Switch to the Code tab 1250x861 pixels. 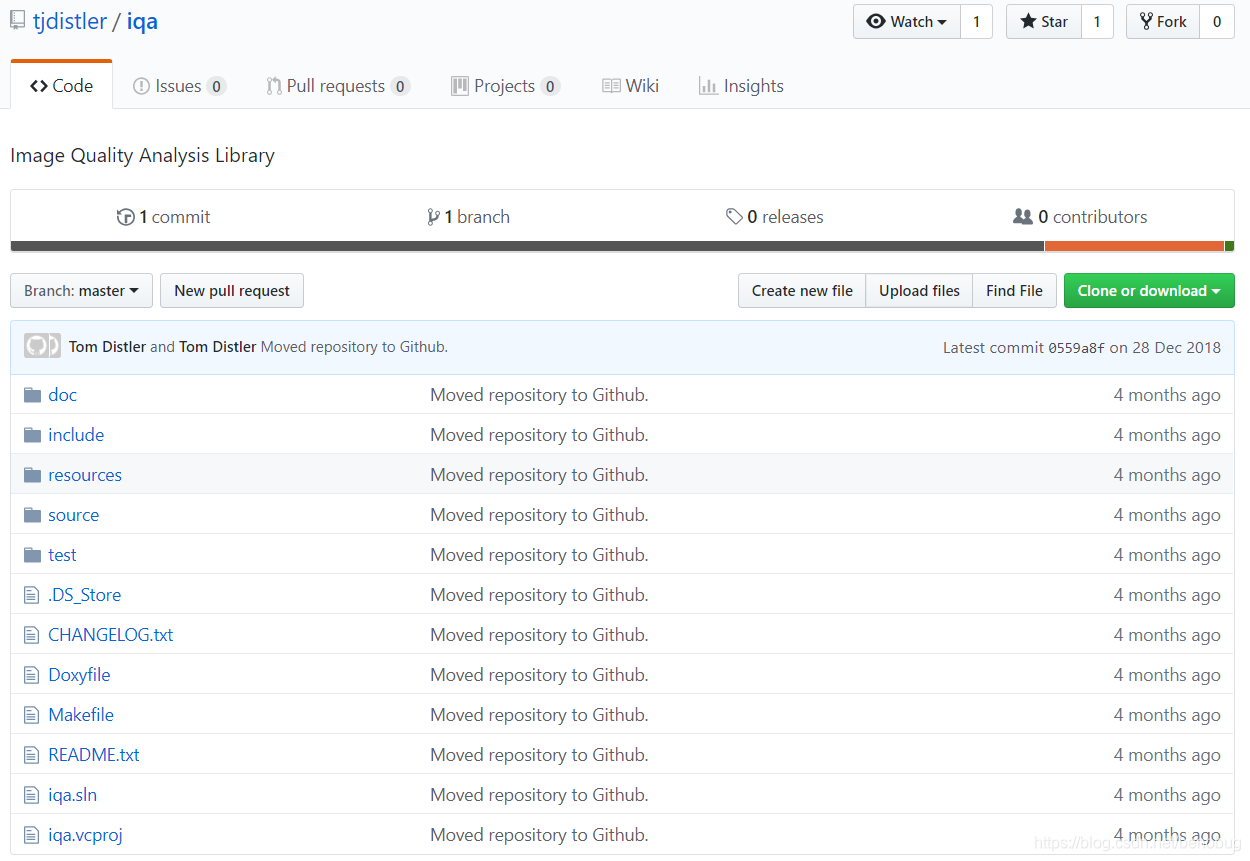(61, 86)
